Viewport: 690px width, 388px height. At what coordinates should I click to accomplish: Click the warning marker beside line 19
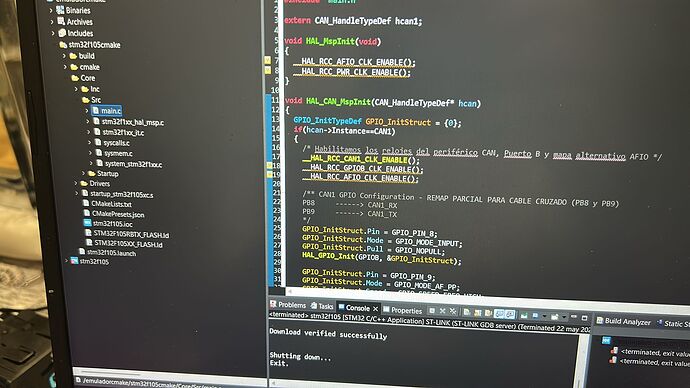[270, 175]
